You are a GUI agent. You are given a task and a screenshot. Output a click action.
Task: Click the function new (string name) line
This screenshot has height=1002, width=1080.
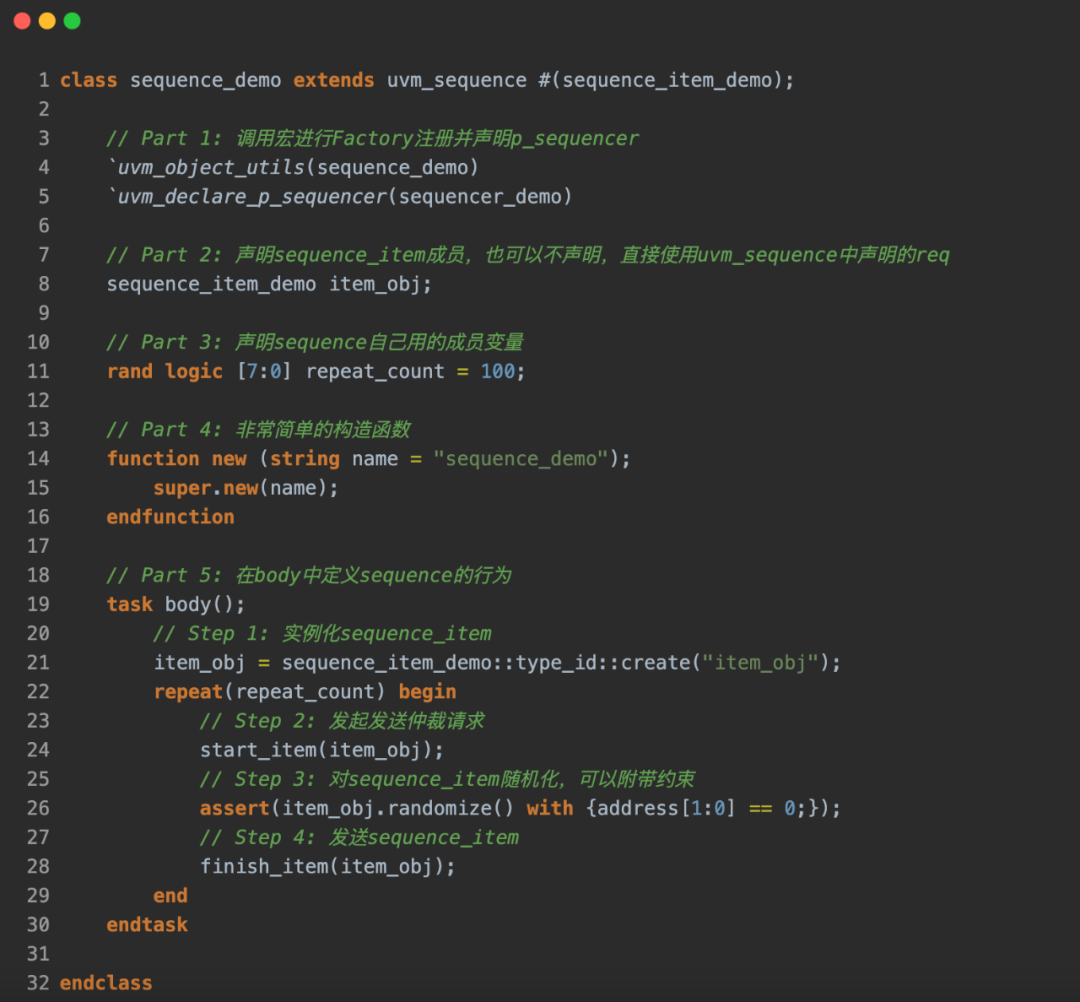[x=368, y=459]
